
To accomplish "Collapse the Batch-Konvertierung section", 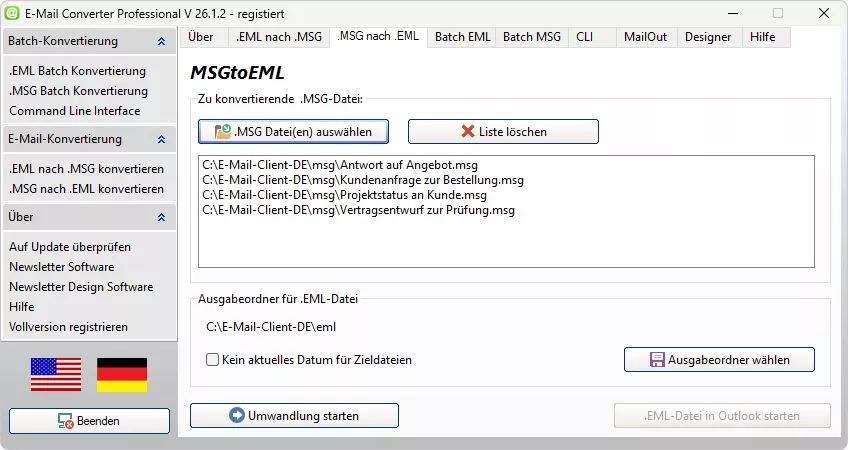I will coord(161,41).
